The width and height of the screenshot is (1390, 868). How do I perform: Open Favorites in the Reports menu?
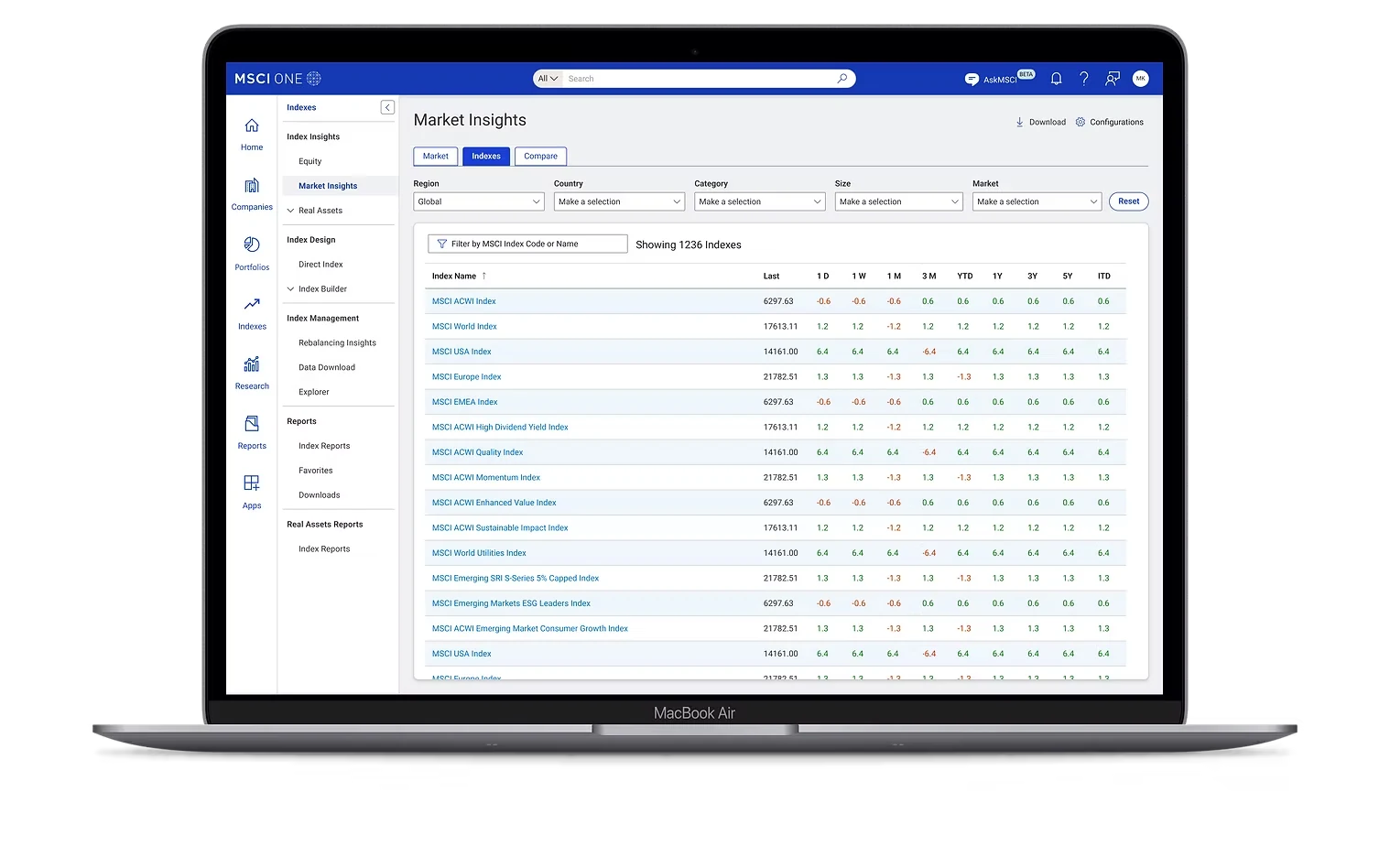(x=316, y=471)
